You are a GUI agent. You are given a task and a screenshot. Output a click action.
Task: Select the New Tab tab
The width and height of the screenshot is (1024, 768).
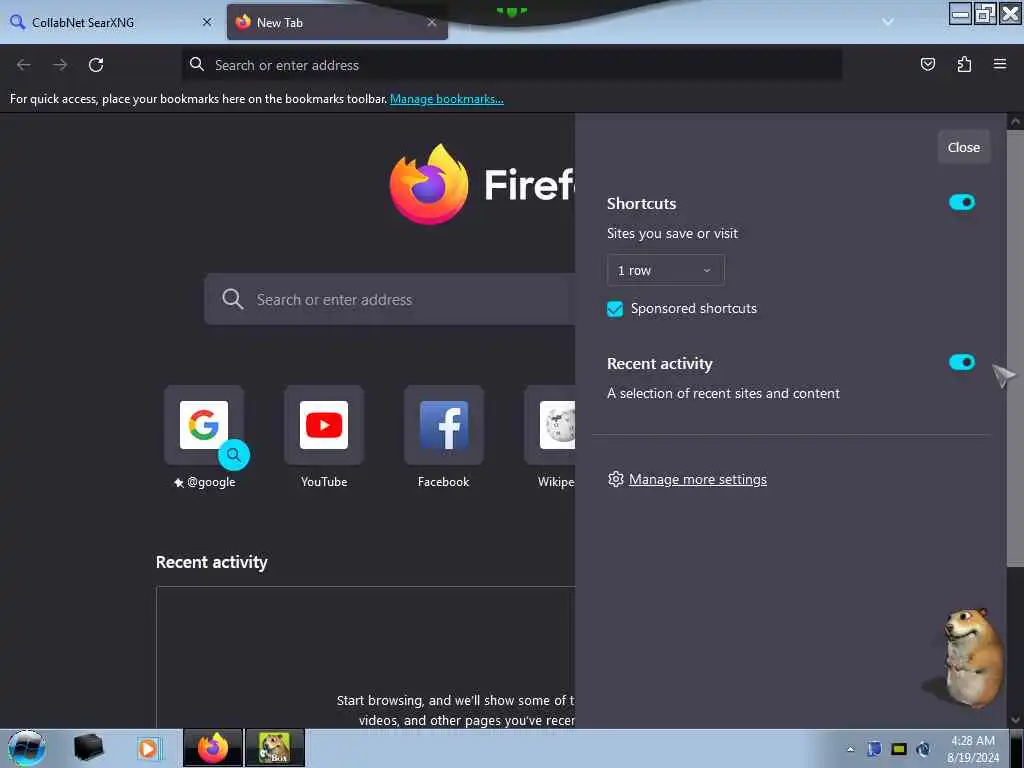337,22
